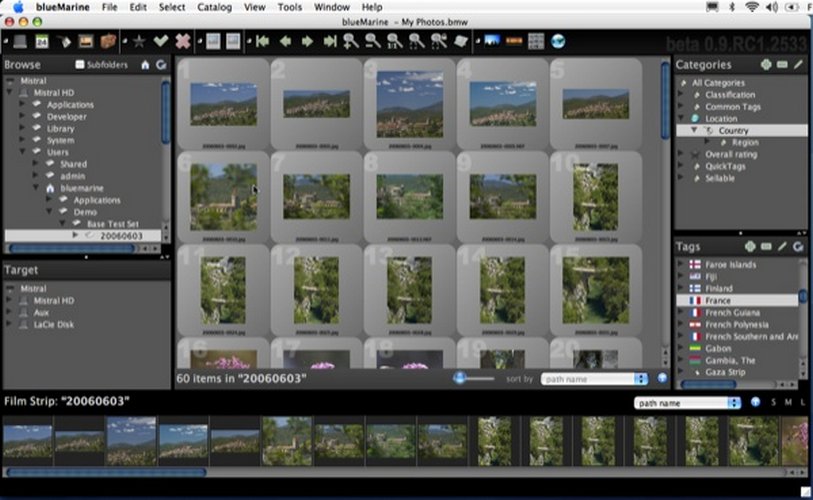Expand the LaCie Disk target

[x=10, y=324]
